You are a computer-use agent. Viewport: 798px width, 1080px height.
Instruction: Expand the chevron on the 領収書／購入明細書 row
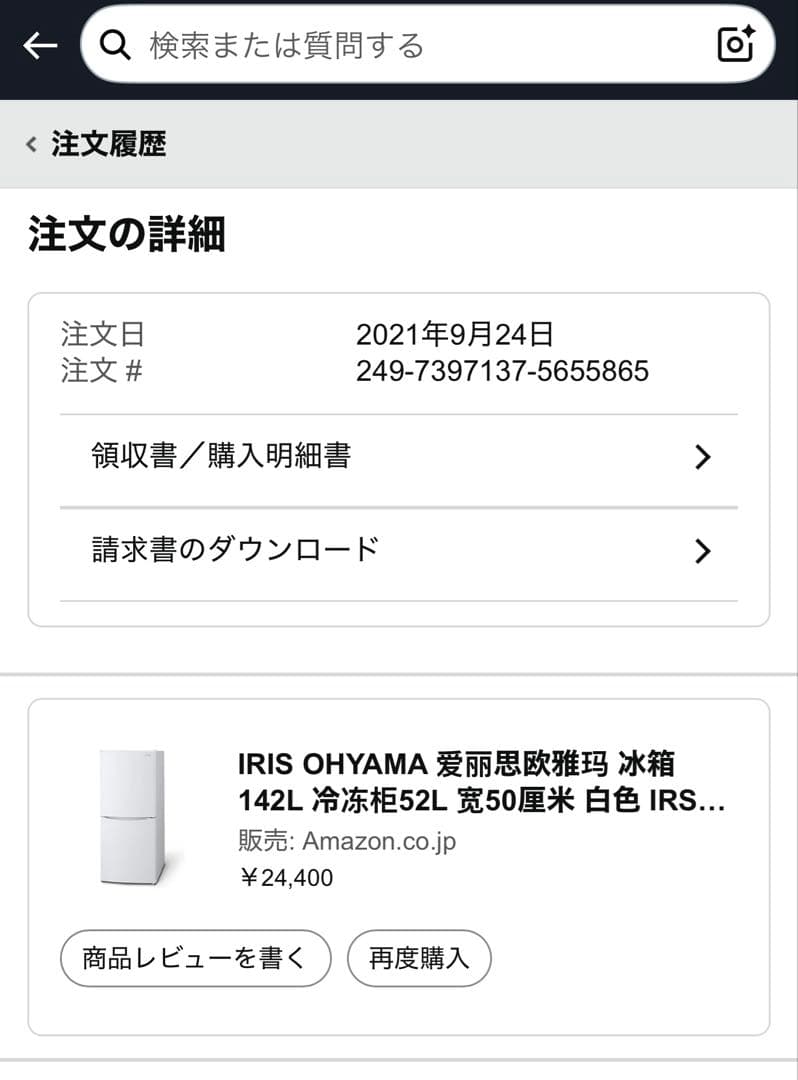pos(702,458)
